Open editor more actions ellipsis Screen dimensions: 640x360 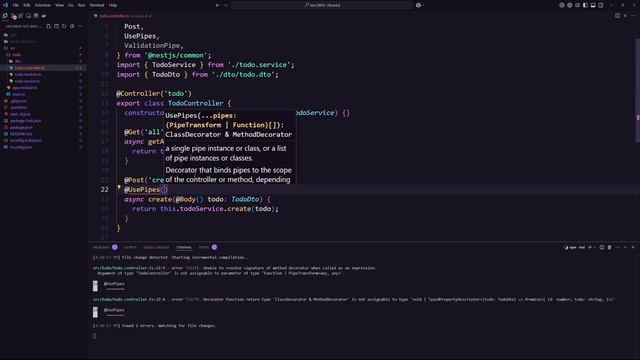(x=633, y=16)
